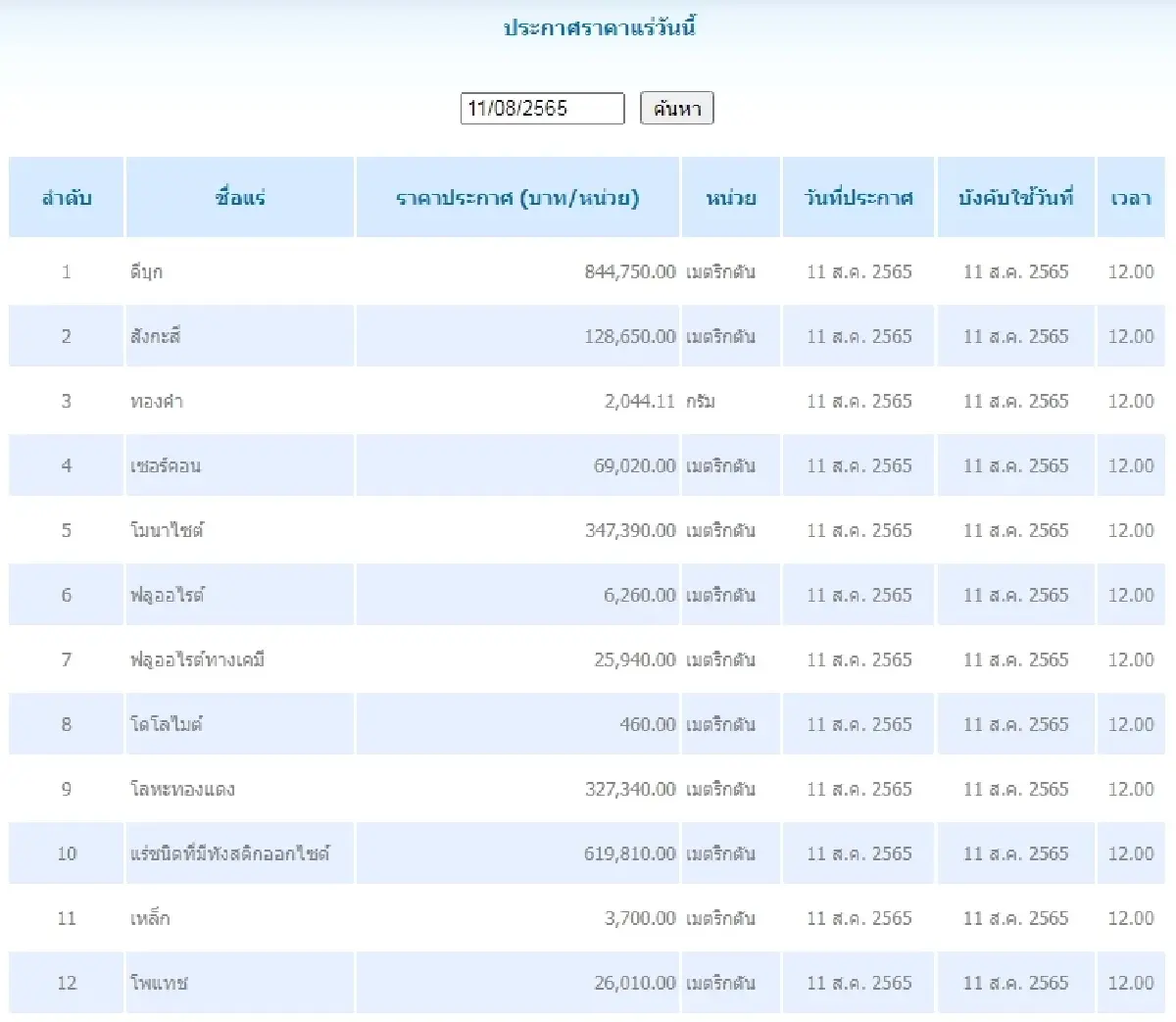Click row number 5 in ลำดับ column
Screen dimensions: 1176x1022
coord(67,530)
